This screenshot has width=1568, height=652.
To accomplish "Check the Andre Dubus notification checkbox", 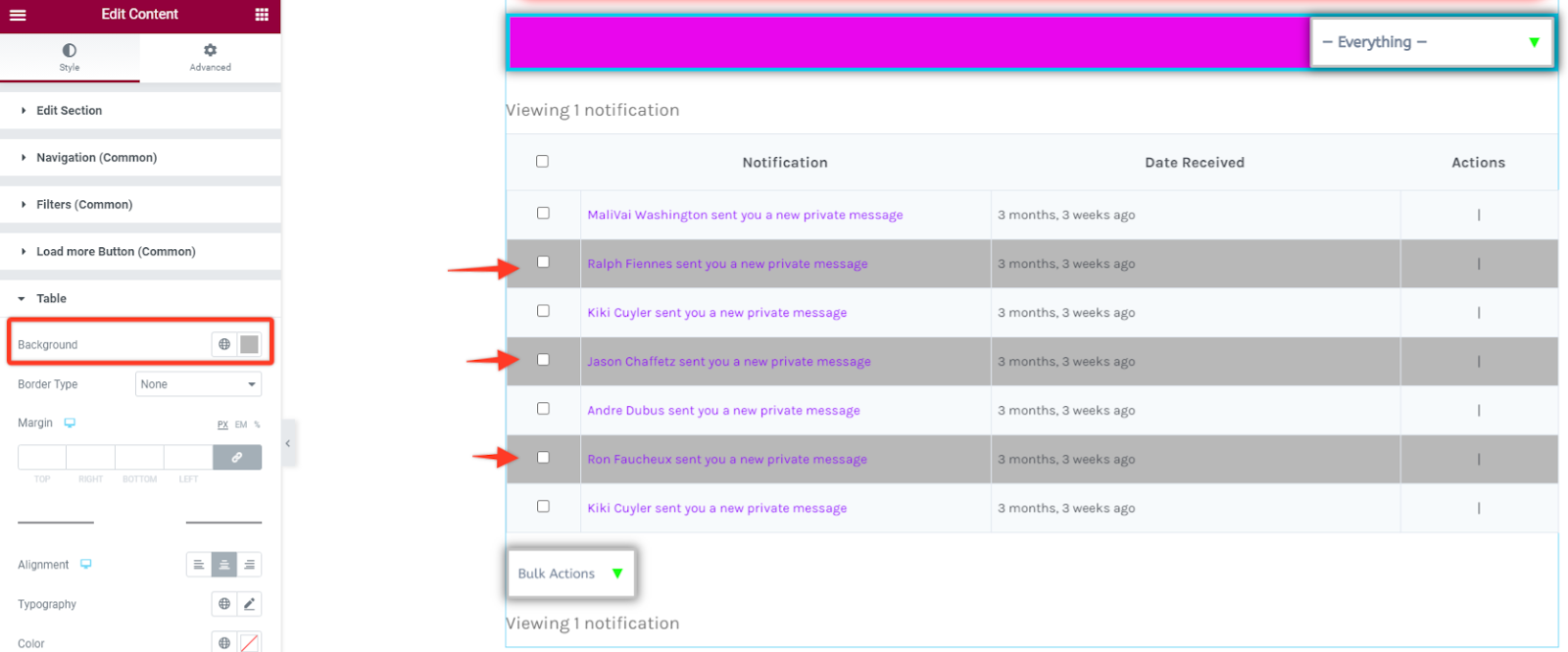I will click(x=543, y=409).
